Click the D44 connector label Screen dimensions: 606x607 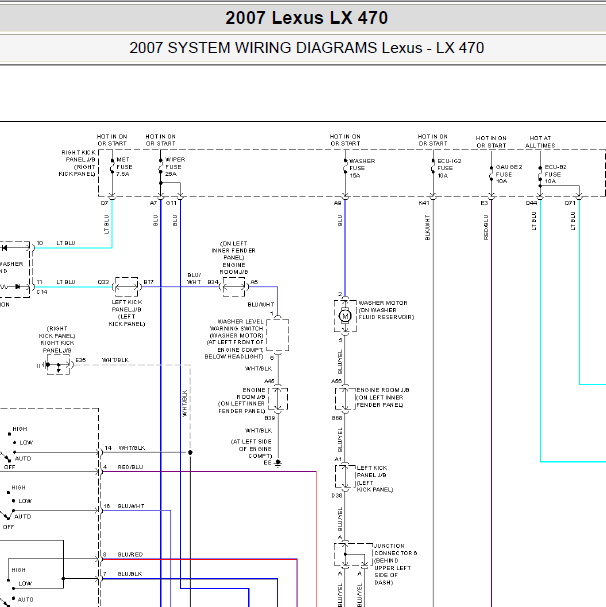(x=531, y=203)
